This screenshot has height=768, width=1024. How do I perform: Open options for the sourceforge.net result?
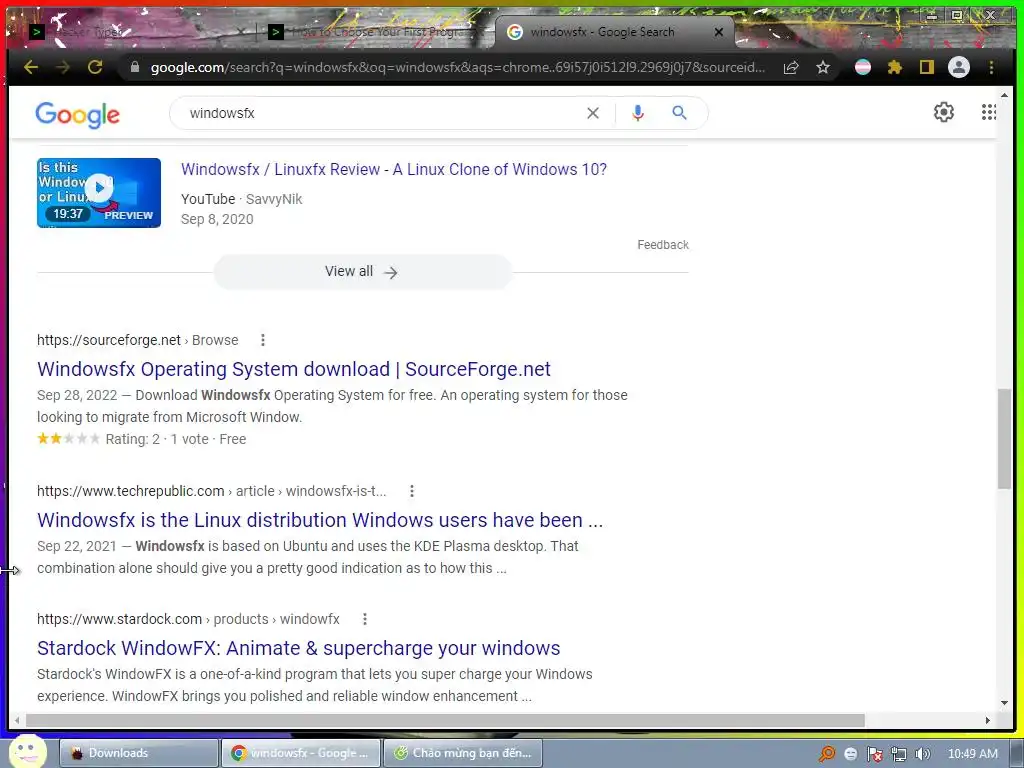point(263,340)
